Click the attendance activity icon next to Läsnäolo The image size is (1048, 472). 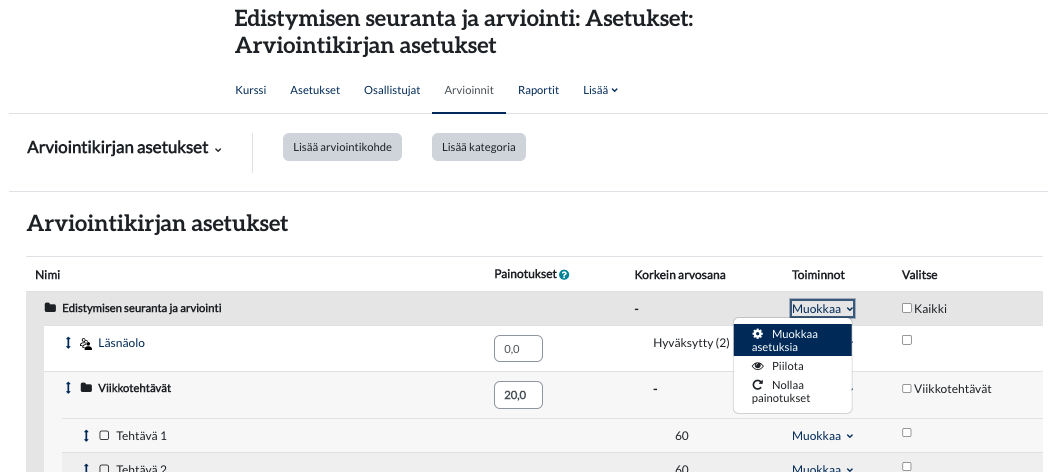tap(86, 344)
